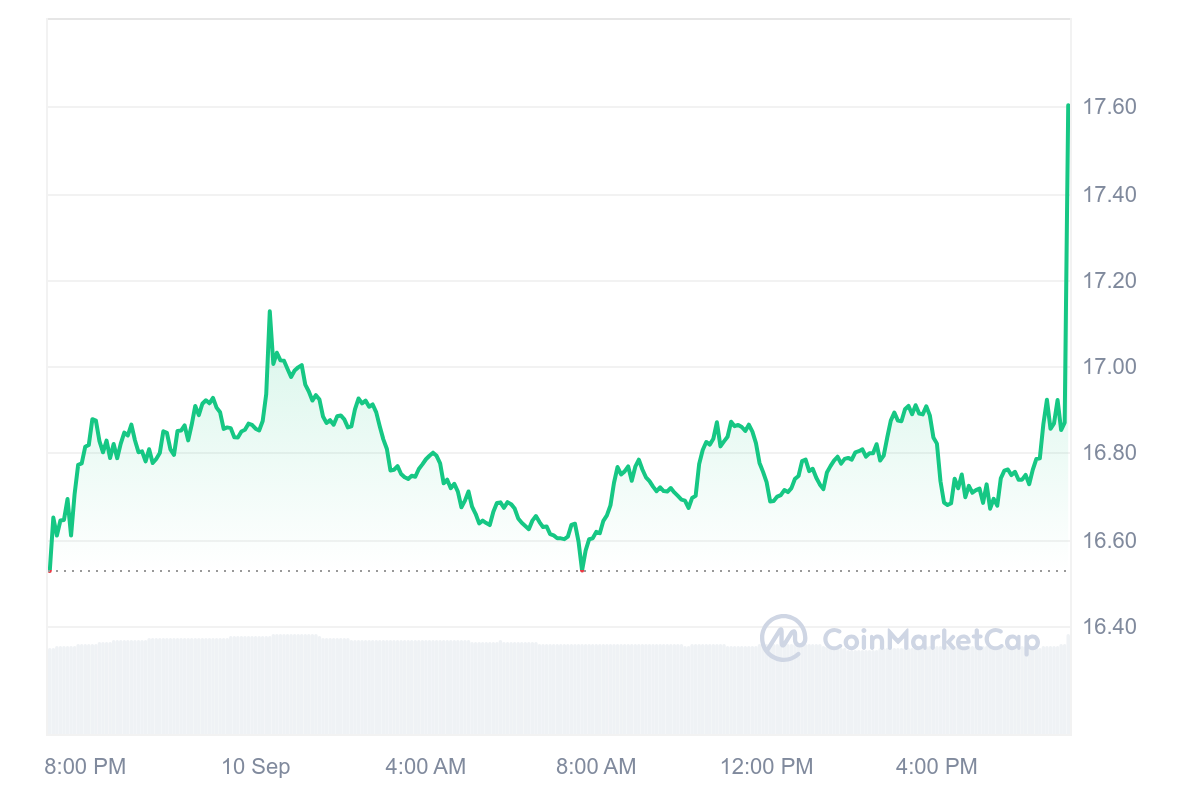The image size is (1200, 800).
Task: Click the CoinMarketCap watermark text
Action: click(930, 640)
